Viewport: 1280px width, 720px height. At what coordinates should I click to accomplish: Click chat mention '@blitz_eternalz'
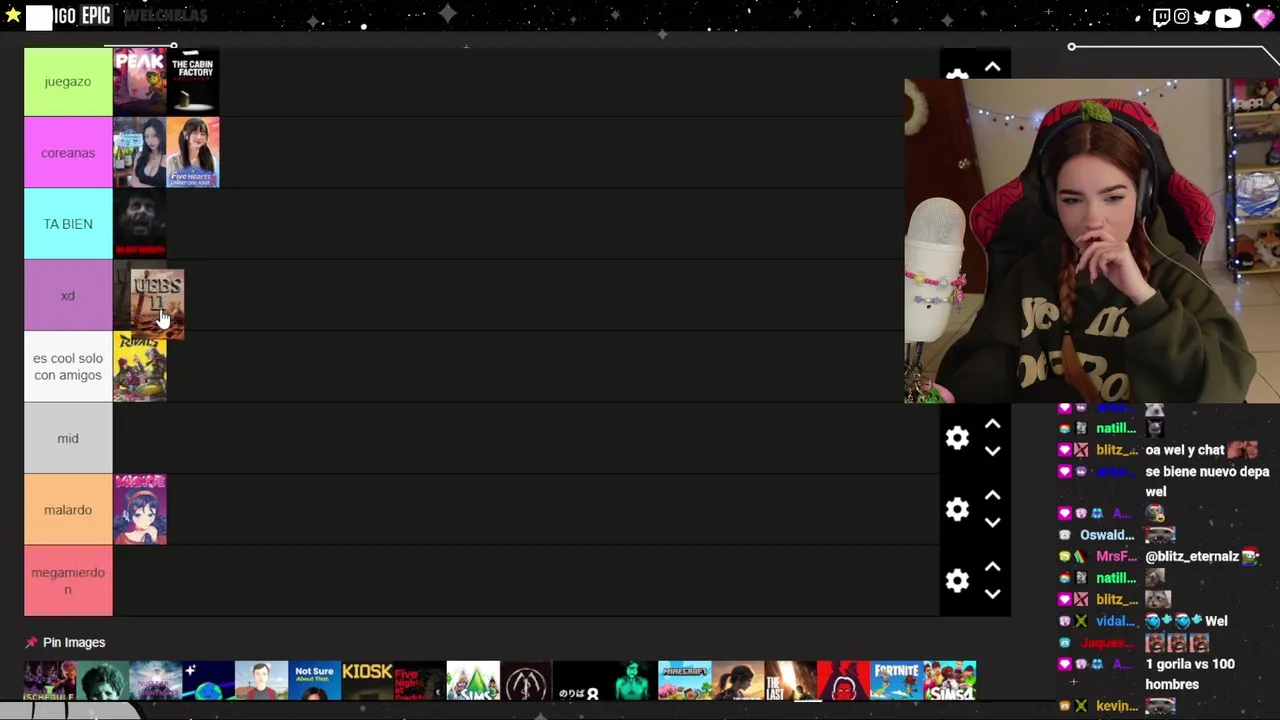pyautogui.click(x=1192, y=556)
